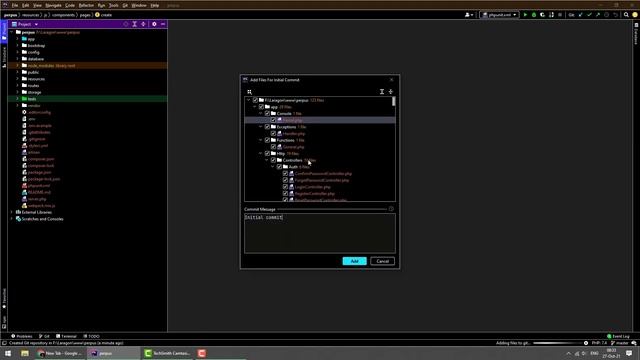The width and height of the screenshot is (640, 360).
Task: Click the green Run button in toolbar
Action: (x=525, y=15)
